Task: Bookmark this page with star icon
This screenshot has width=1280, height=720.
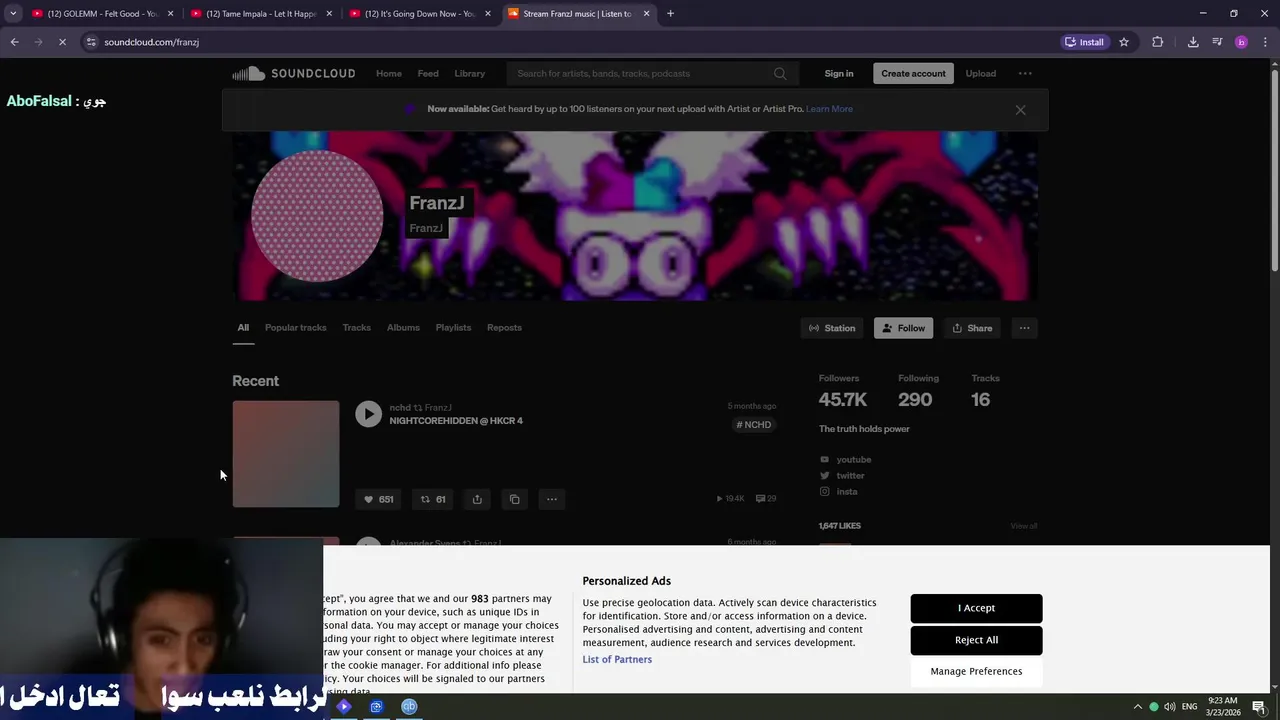Action: click(x=1124, y=42)
